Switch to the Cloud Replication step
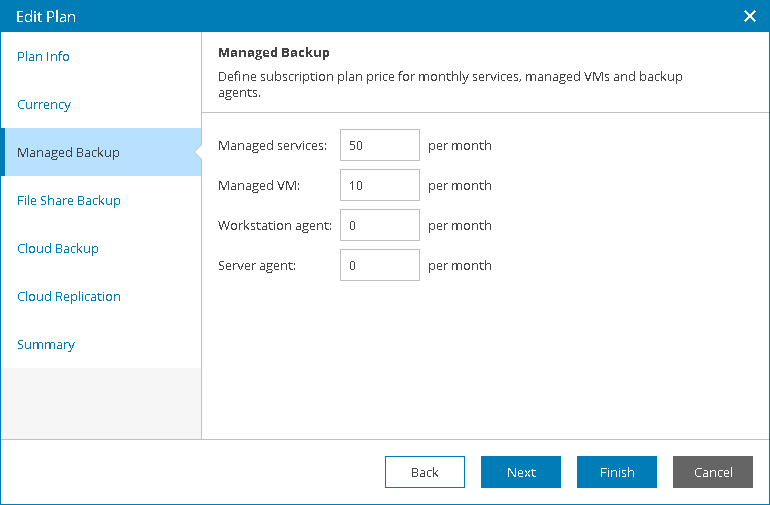The height and width of the screenshot is (505, 770). [x=69, y=297]
